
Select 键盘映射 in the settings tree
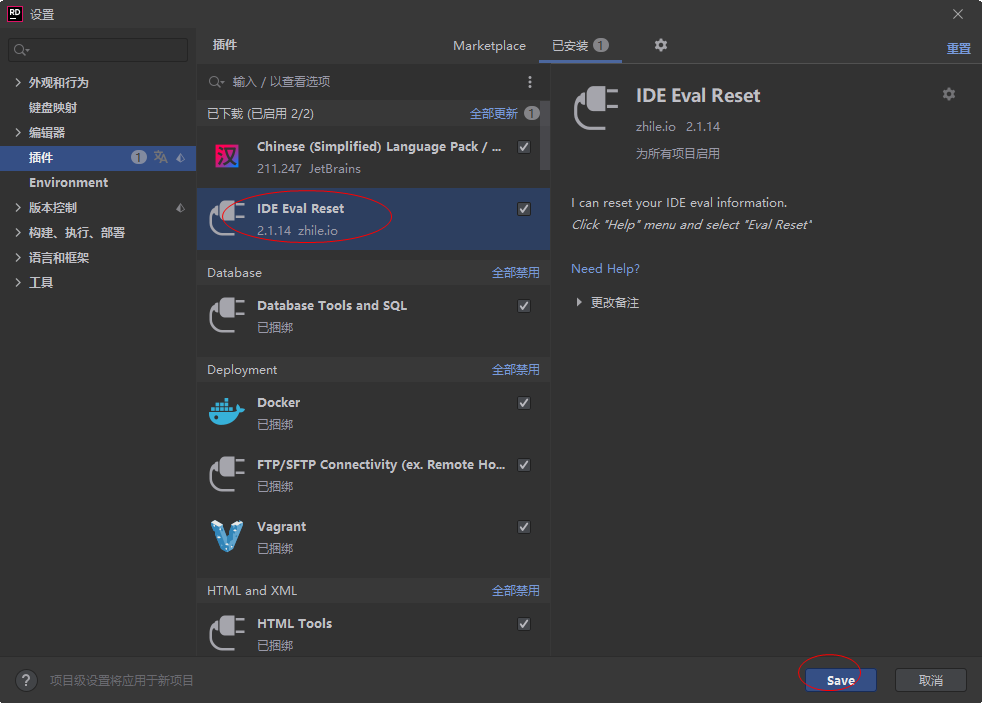(x=53, y=108)
